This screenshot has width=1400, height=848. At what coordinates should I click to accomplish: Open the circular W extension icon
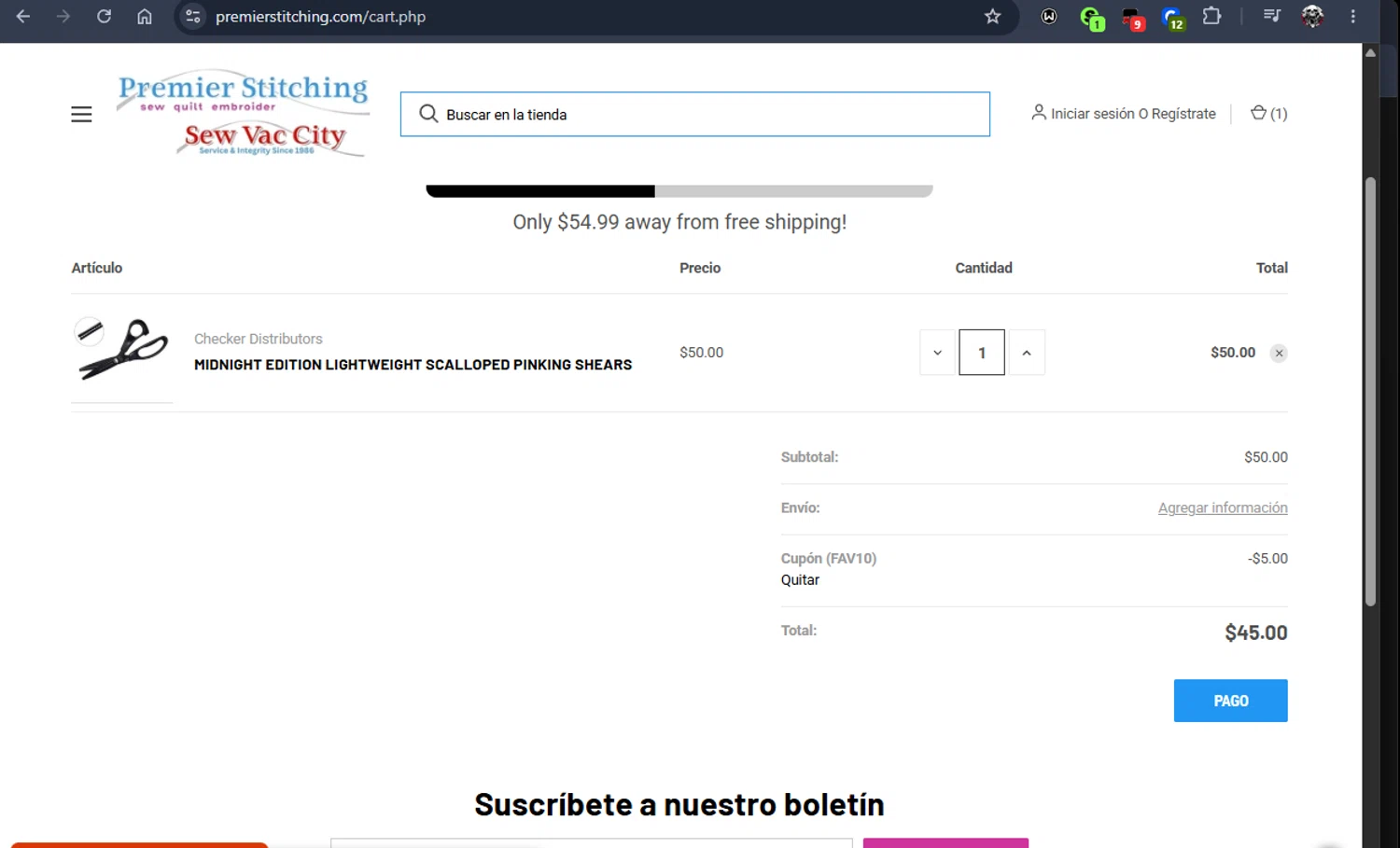[x=1049, y=16]
